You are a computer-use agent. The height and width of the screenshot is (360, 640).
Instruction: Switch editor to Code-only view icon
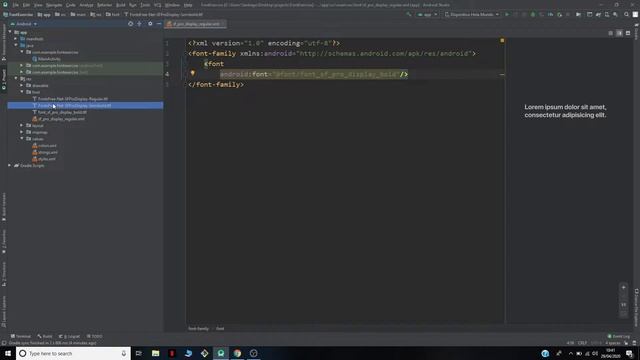click(611, 33)
